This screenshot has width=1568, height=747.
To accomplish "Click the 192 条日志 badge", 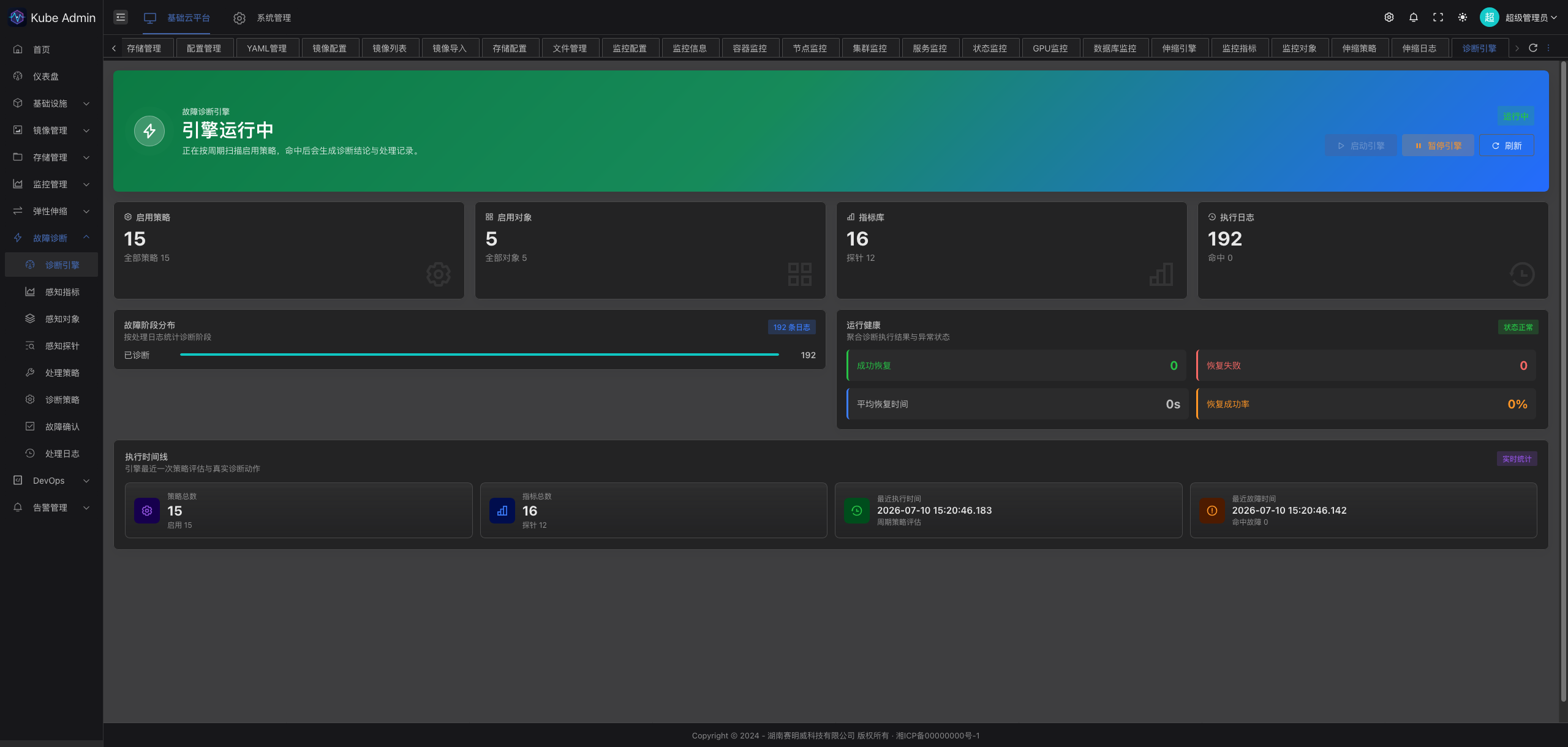I will coord(791,328).
